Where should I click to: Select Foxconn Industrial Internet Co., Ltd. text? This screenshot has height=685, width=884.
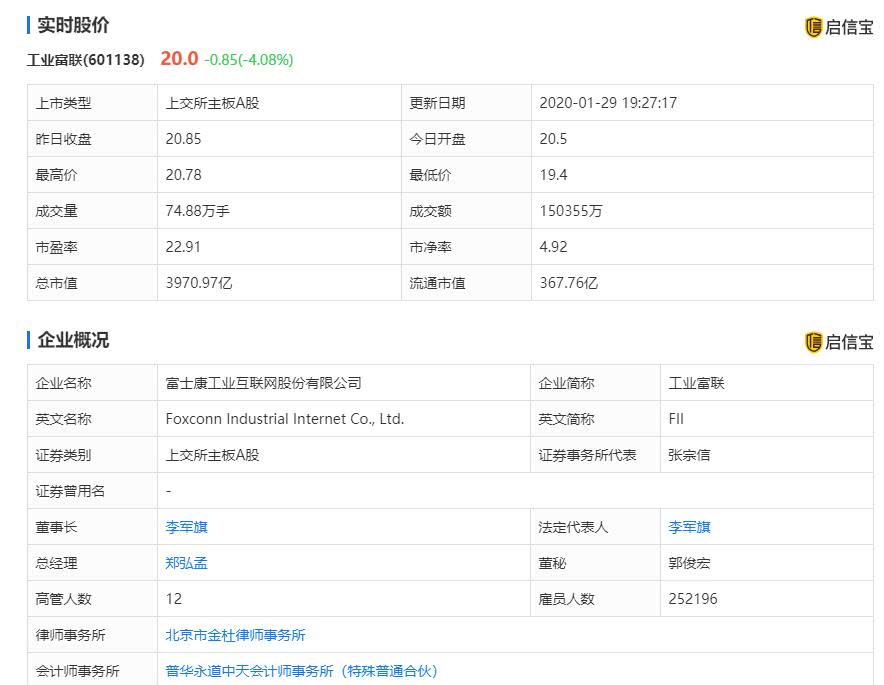(285, 419)
